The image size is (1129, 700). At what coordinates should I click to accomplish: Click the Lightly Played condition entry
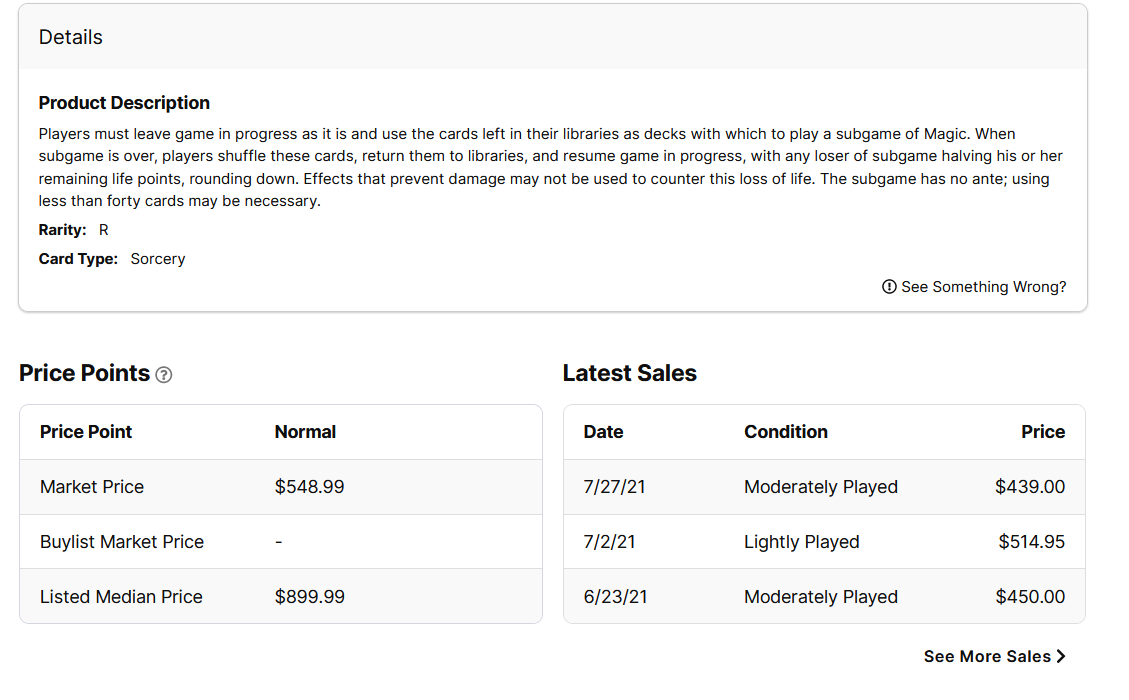click(801, 542)
